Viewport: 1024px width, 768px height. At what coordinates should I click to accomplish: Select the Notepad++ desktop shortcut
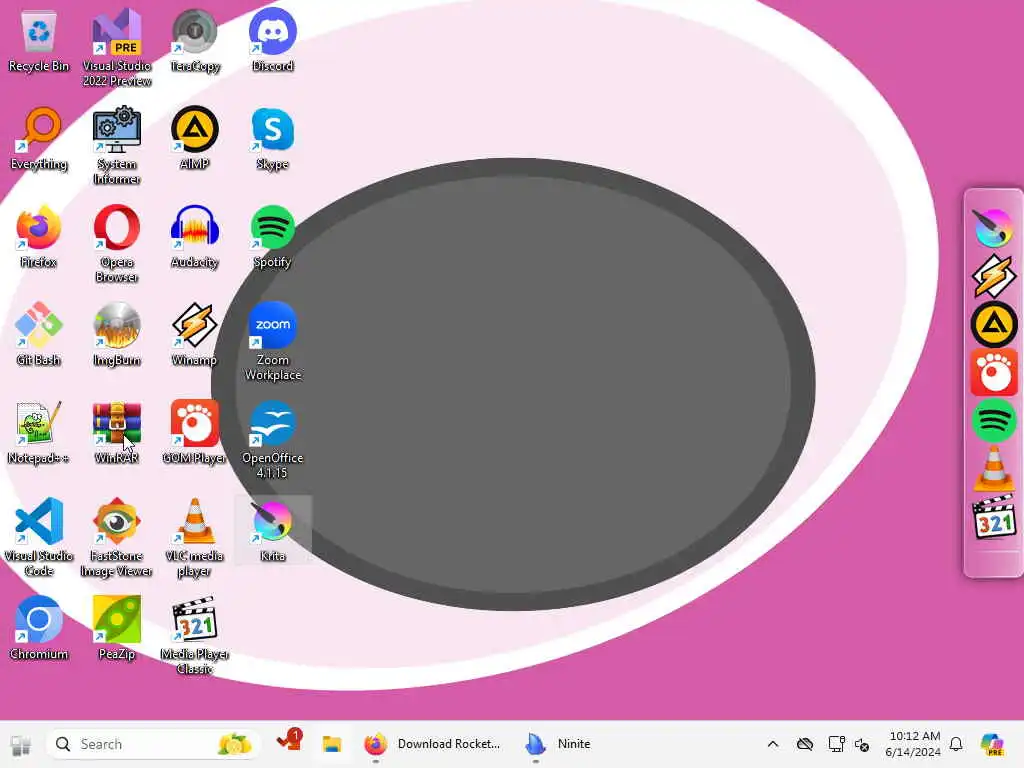click(x=39, y=432)
